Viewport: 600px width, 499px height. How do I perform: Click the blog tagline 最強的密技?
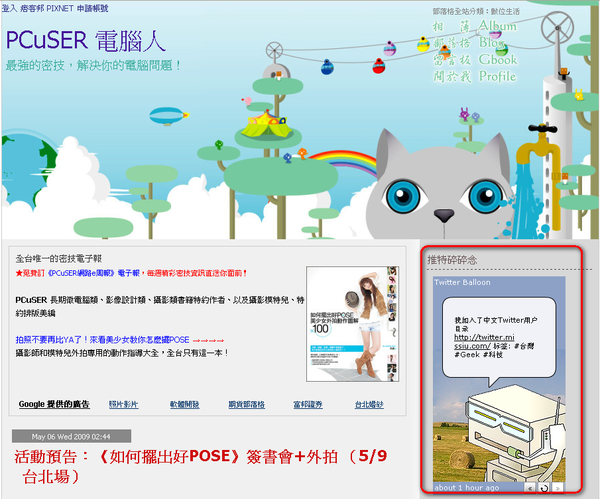(x=93, y=65)
